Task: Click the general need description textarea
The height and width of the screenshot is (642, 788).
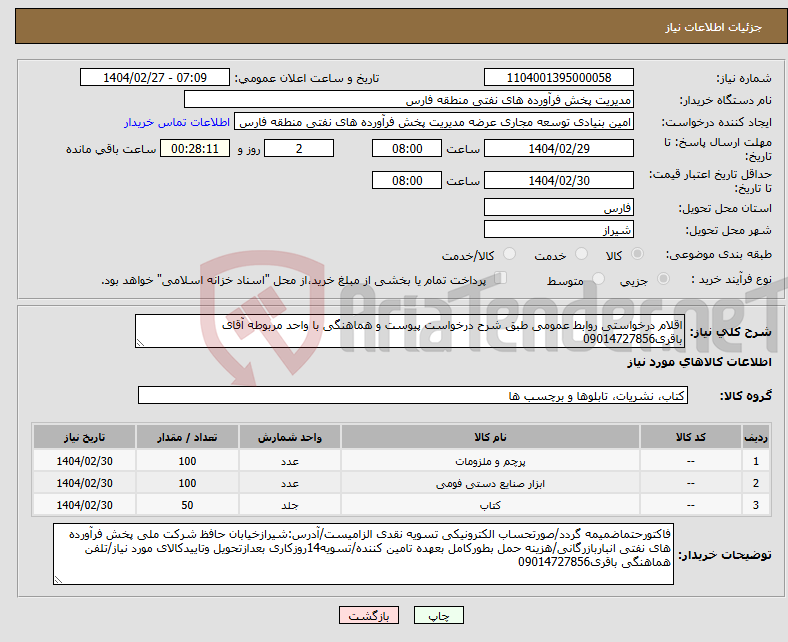Action: tap(410, 331)
